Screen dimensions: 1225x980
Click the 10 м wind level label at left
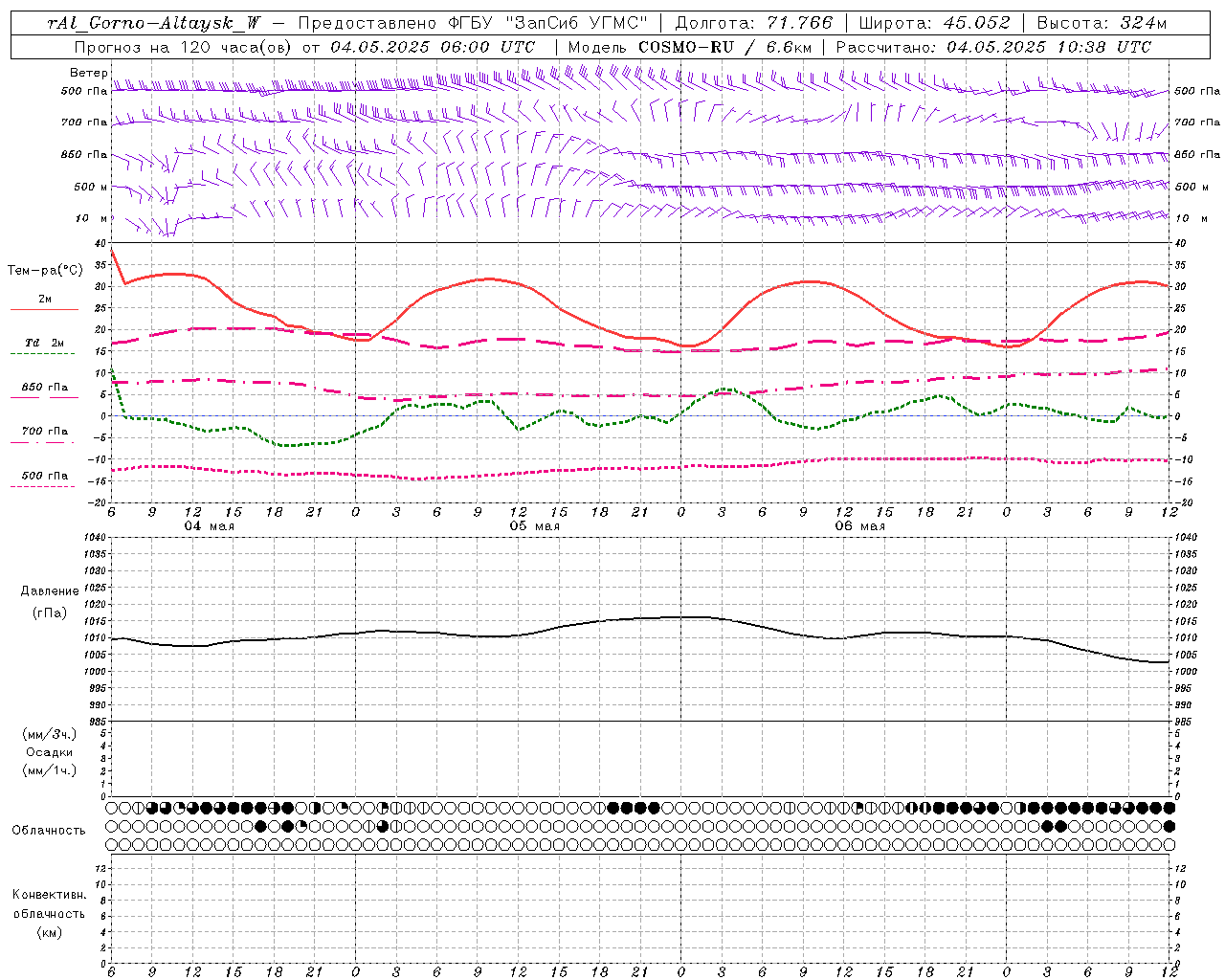[x=92, y=218]
